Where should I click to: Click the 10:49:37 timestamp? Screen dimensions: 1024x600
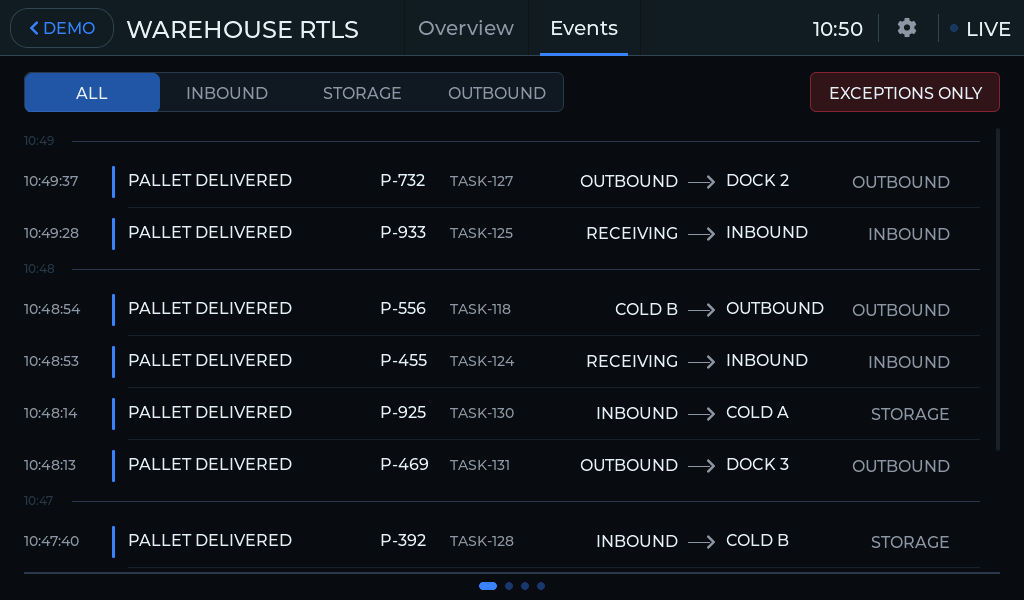point(51,181)
